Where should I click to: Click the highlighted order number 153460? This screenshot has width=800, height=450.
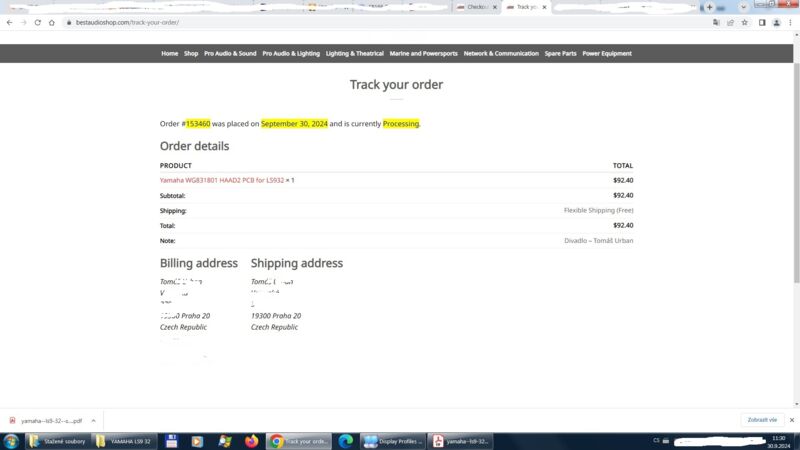(198, 123)
